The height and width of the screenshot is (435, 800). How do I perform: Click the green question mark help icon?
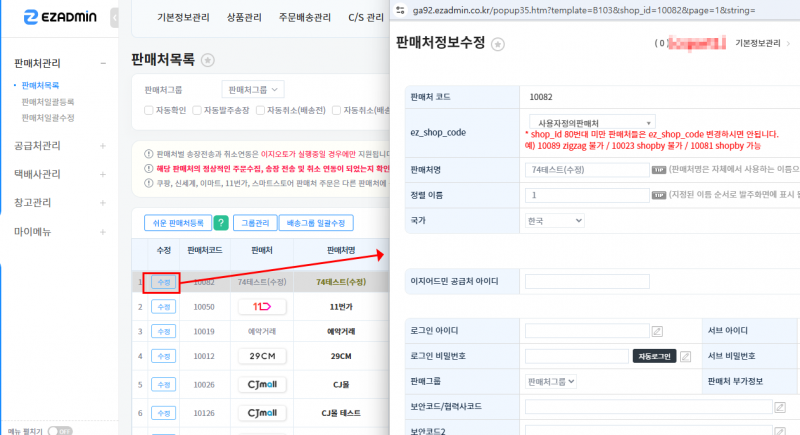[x=221, y=223]
